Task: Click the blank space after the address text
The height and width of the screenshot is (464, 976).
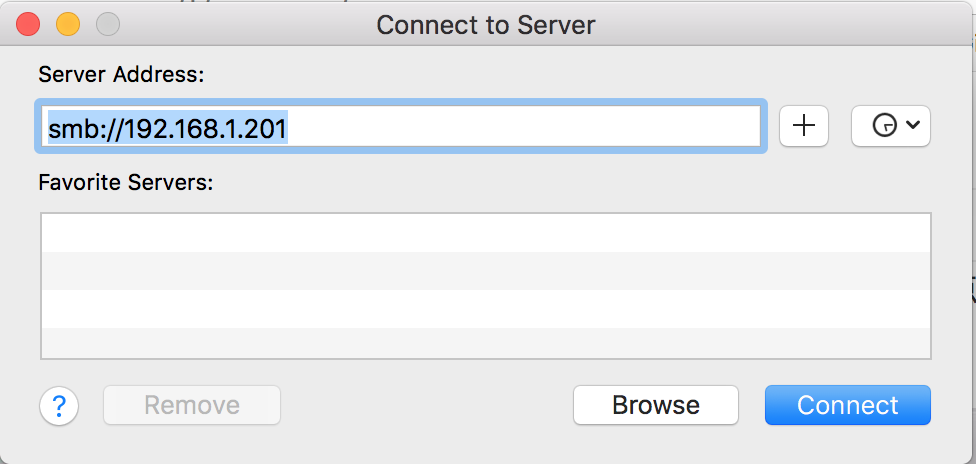Action: [520, 127]
